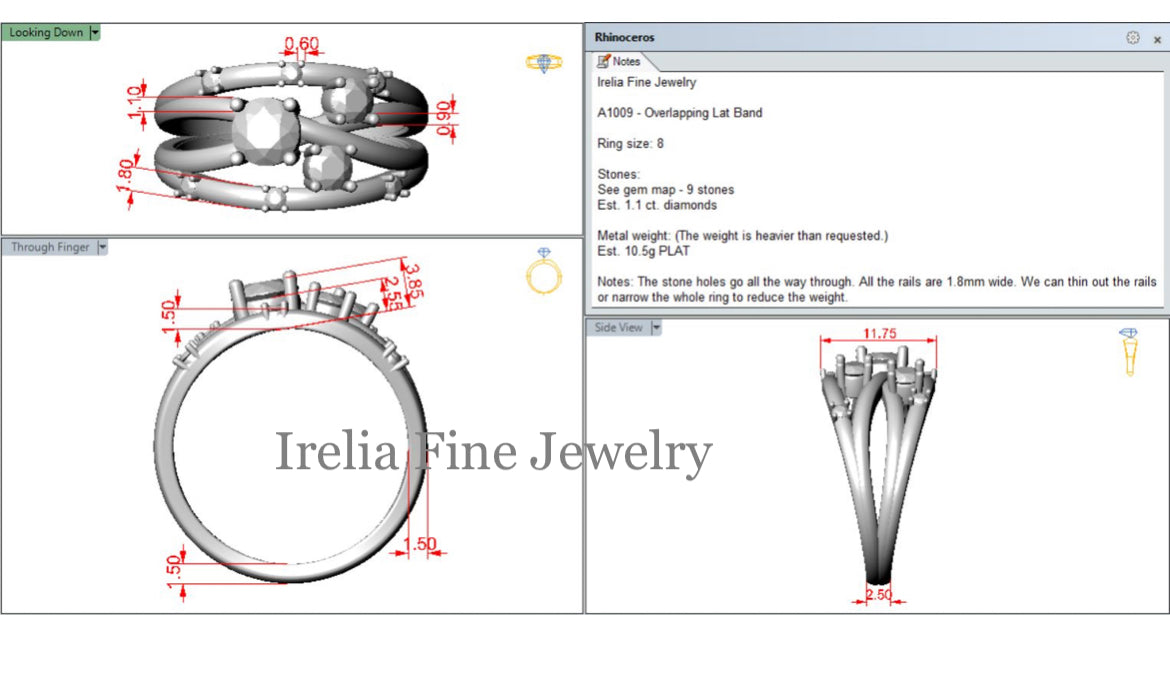Click the 3.85 dimension in Through Finger view
This screenshot has height=687, width=1170.
[414, 280]
